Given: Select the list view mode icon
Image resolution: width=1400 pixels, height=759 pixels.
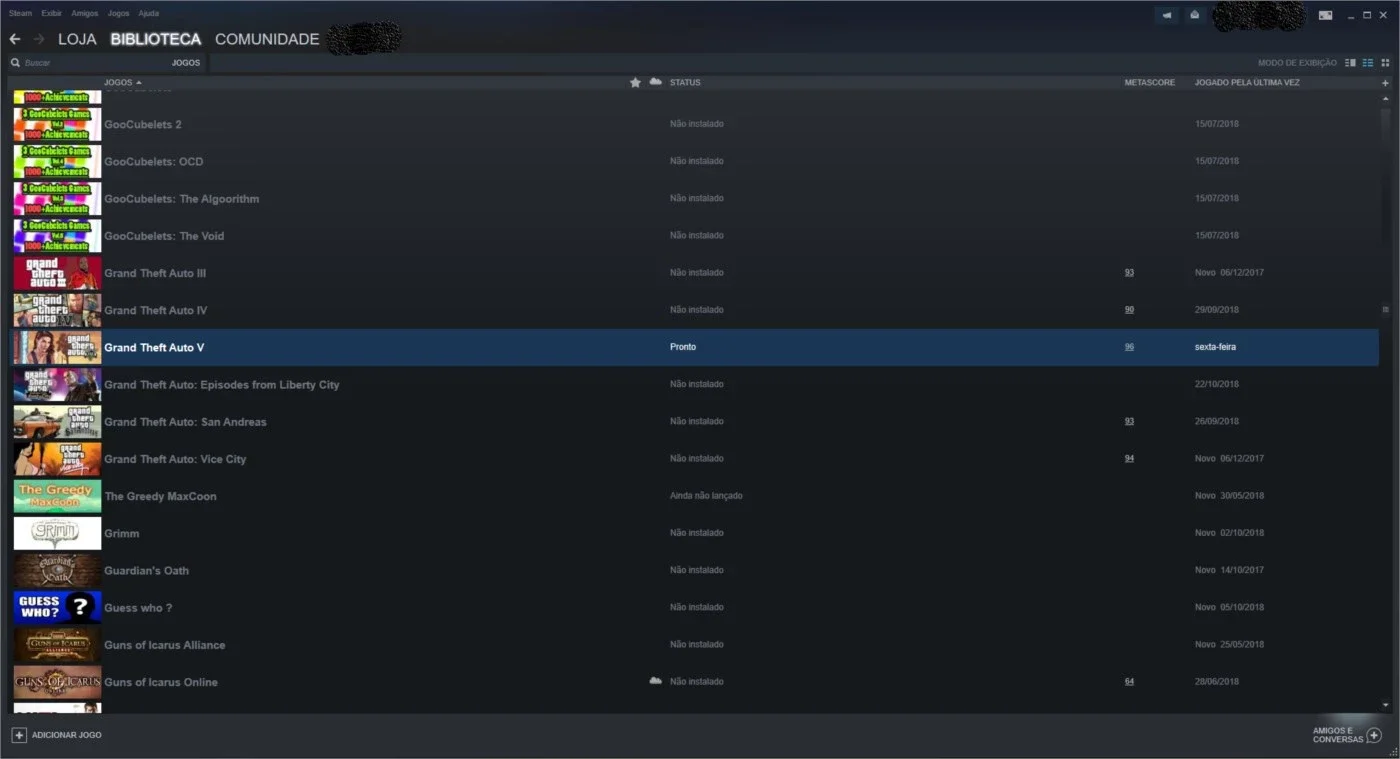Looking at the screenshot, I should coord(1368,62).
